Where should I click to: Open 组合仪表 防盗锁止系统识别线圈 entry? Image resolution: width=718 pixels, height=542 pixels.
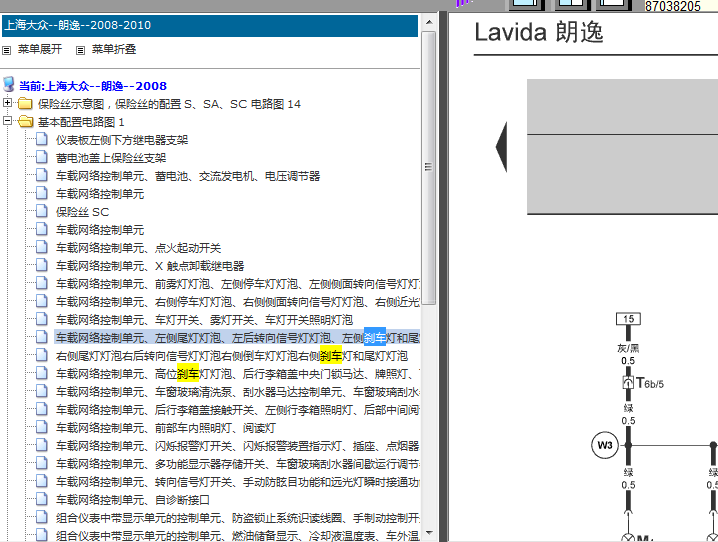click(x=238, y=518)
